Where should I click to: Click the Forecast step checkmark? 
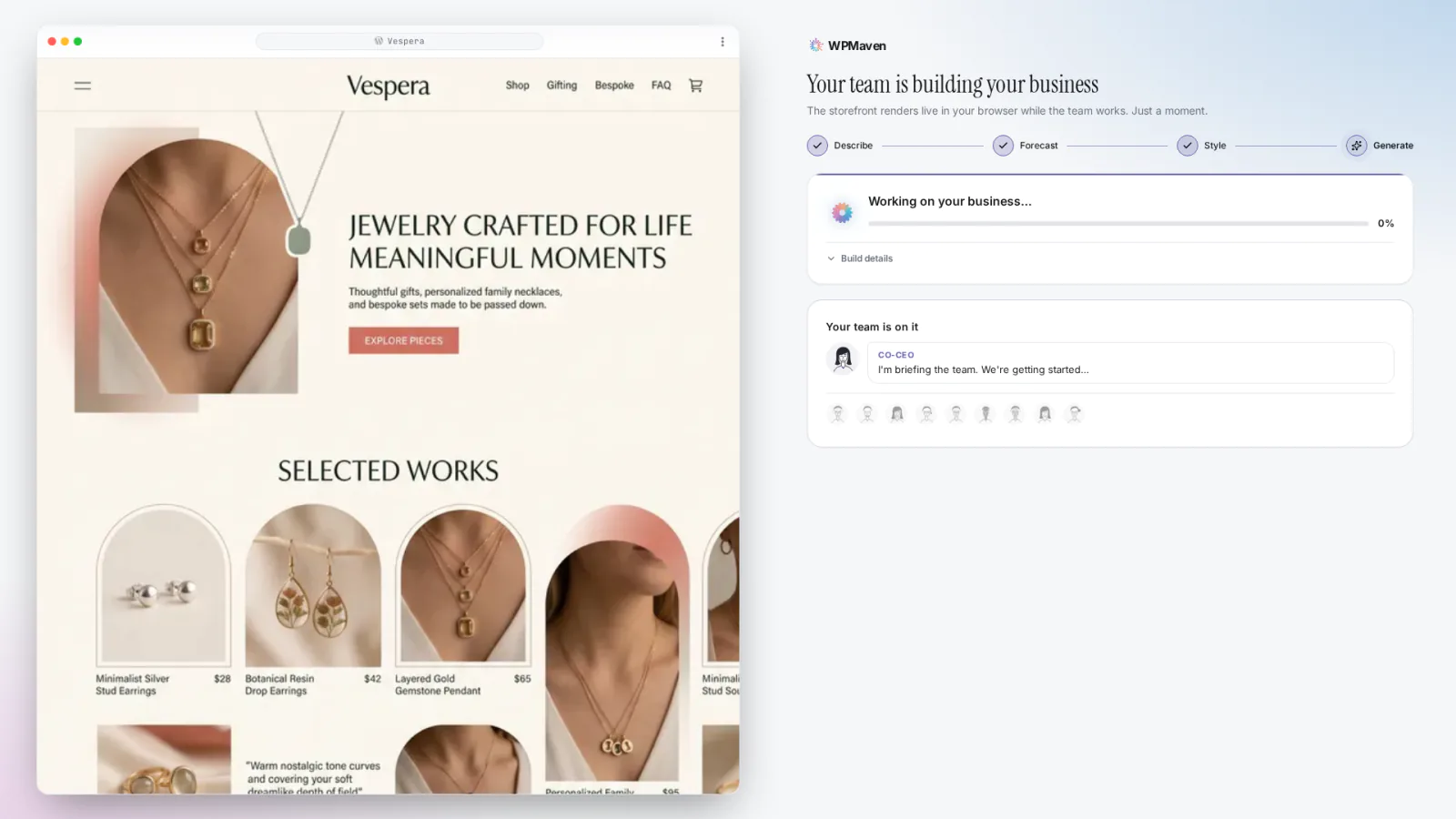coord(1003,146)
